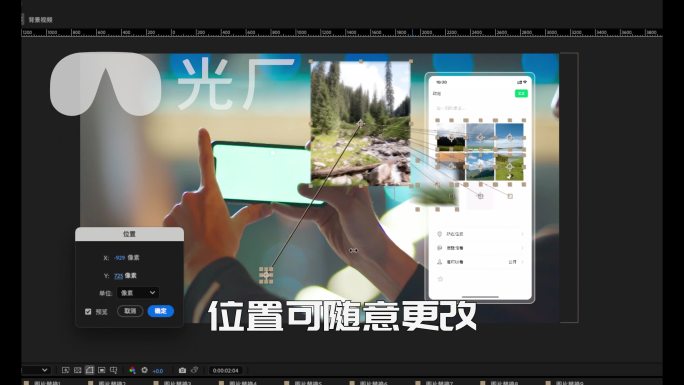Click the 取消 button in position dialog
Image resolution: width=684 pixels, height=385 pixels.
coord(130,311)
